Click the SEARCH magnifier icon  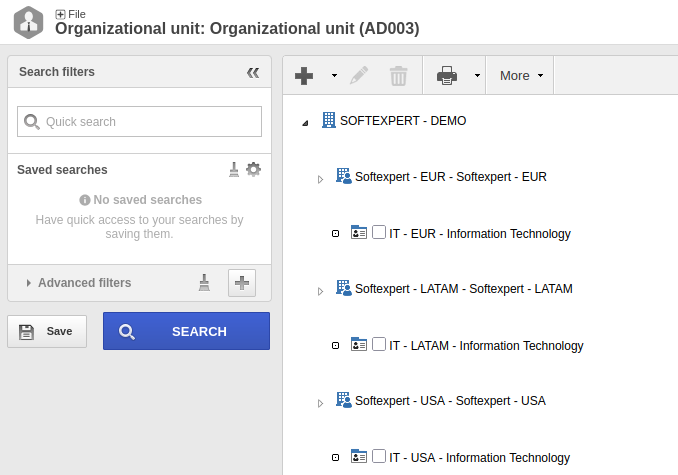(127, 332)
